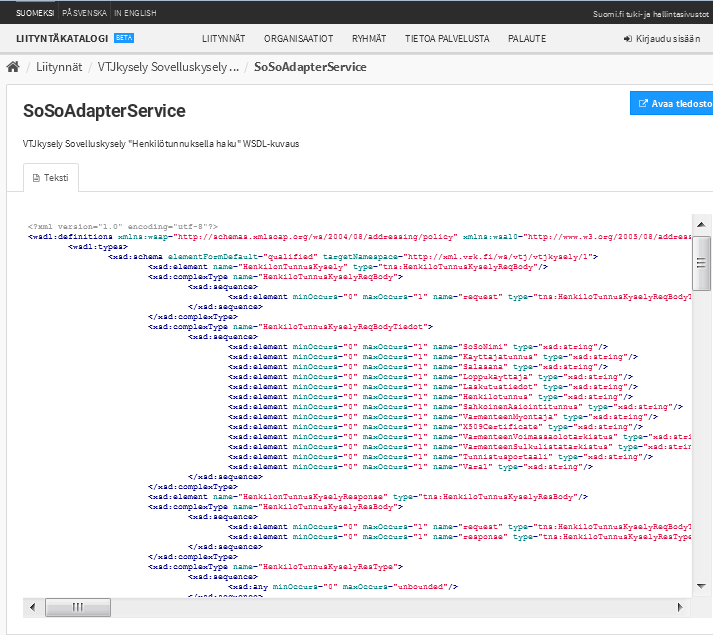Open the Ryhmät menu item
Screen dimensions: 713x635
[x=369, y=39]
